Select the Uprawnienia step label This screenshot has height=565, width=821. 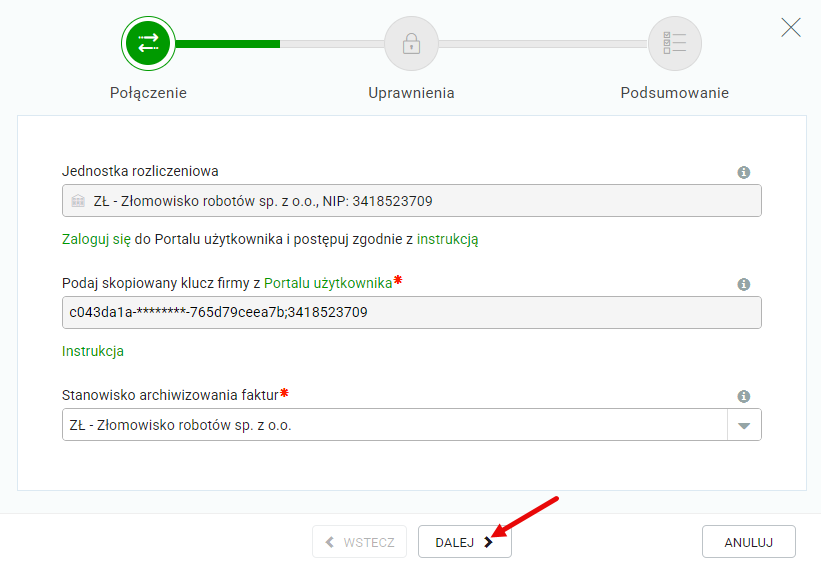411,93
